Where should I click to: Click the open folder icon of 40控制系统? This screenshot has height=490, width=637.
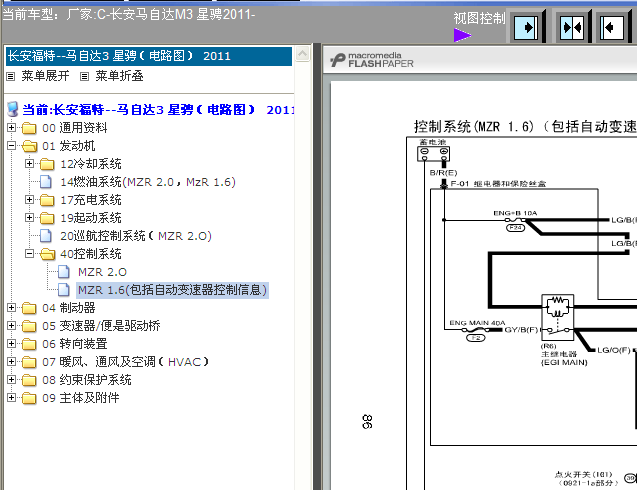(48, 254)
